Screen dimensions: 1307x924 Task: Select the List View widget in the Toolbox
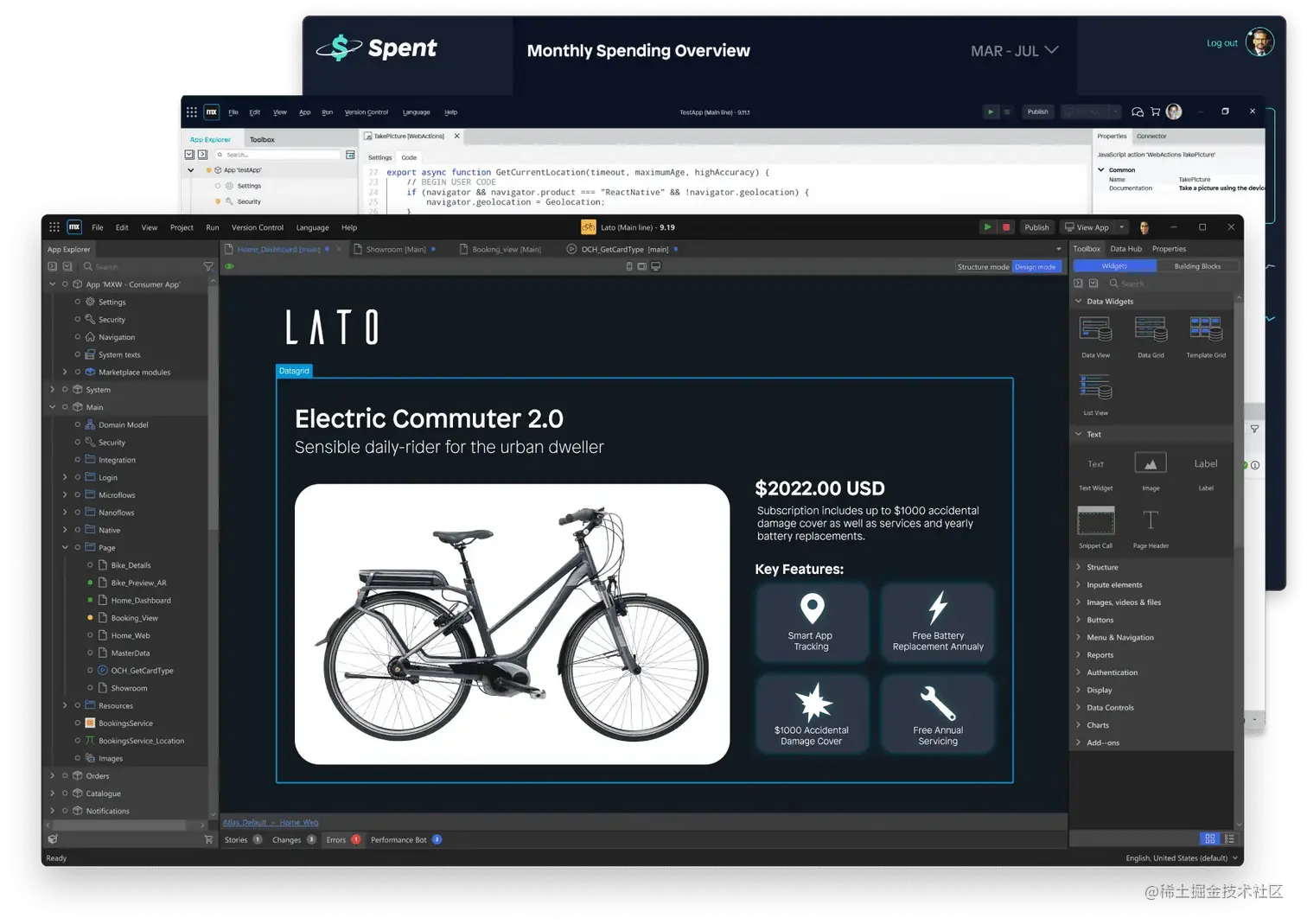pos(1095,395)
